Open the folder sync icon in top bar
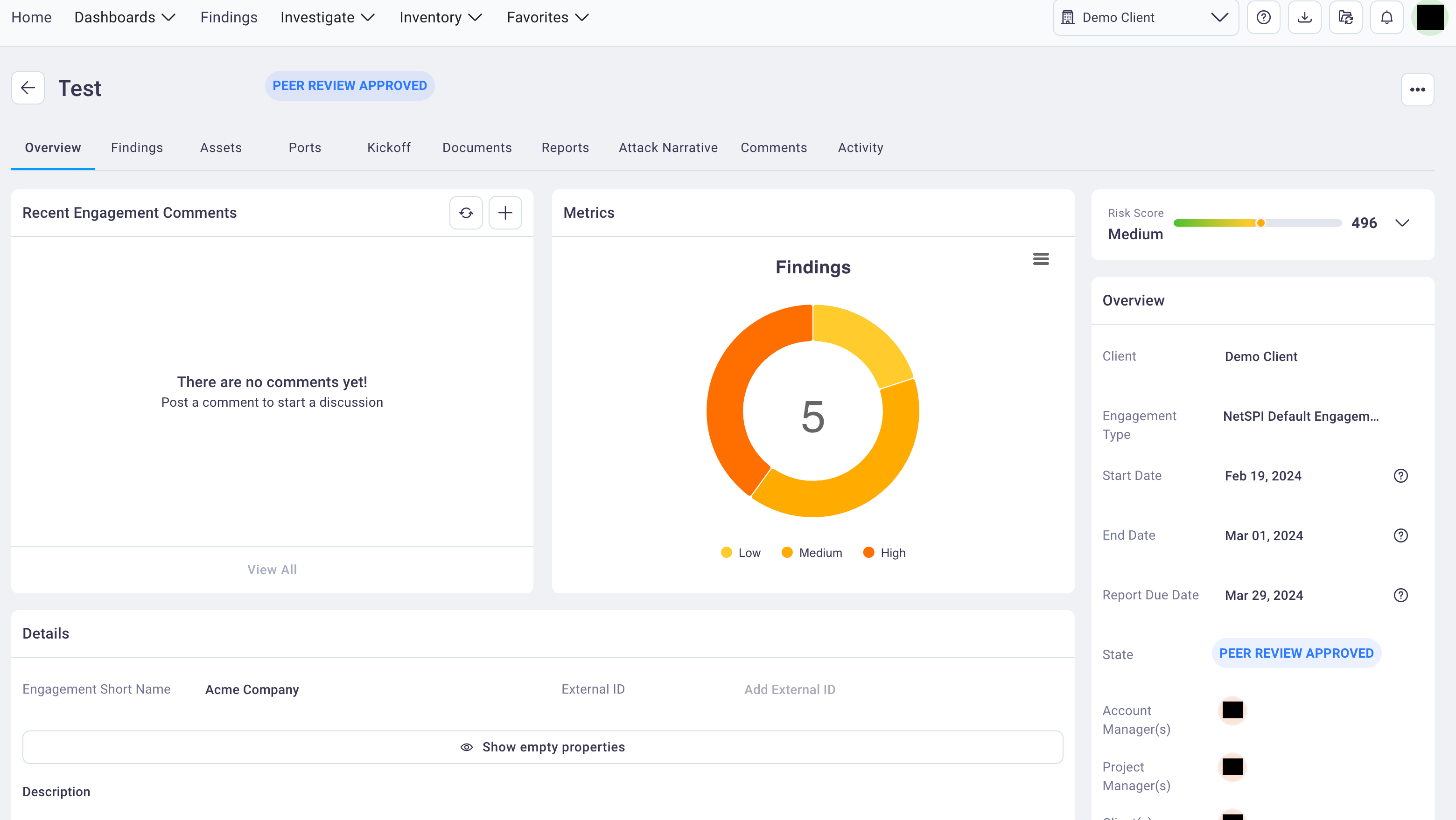 tap(1345, 18)
